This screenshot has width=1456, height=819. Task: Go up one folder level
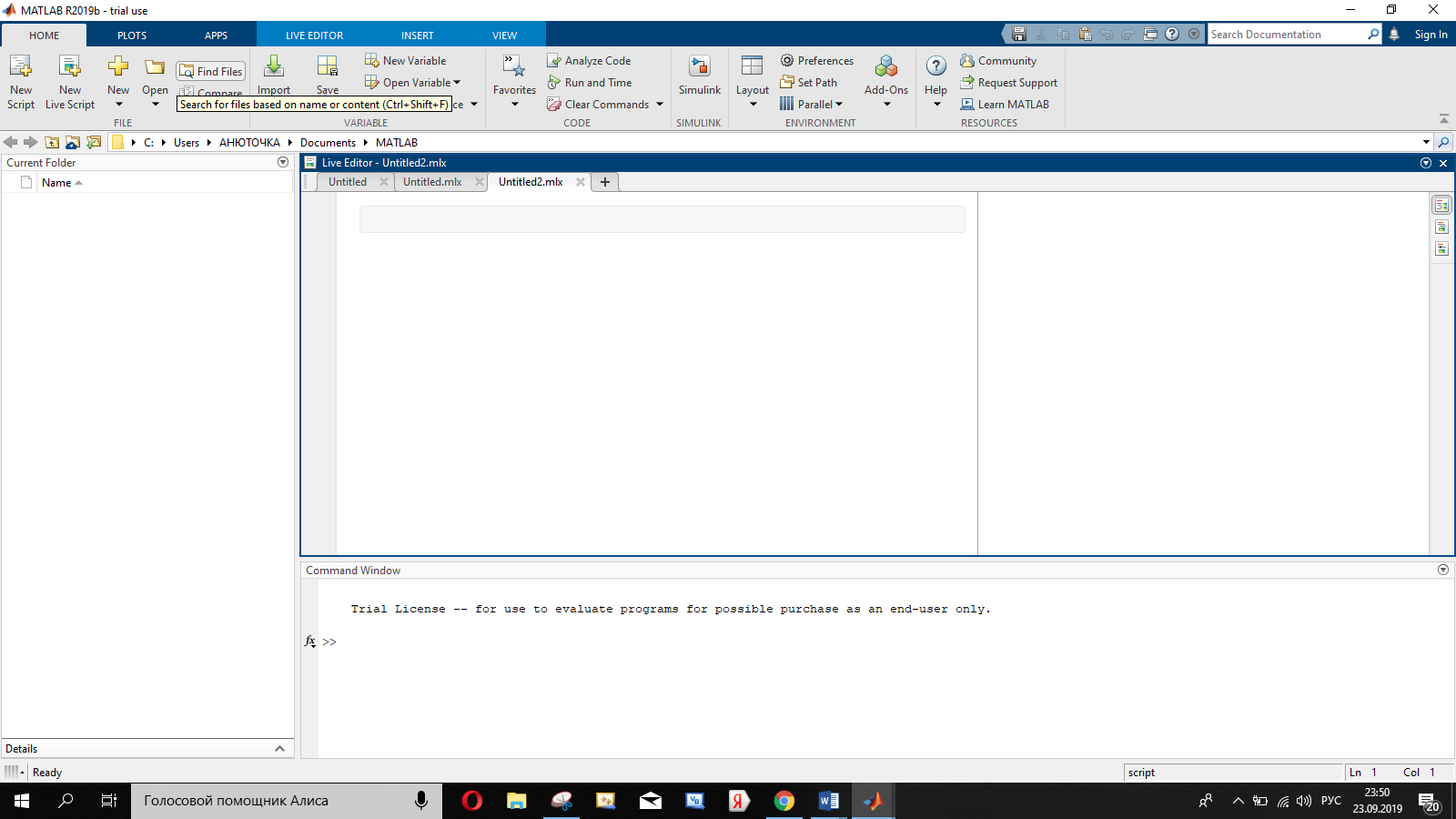[52, 142]
